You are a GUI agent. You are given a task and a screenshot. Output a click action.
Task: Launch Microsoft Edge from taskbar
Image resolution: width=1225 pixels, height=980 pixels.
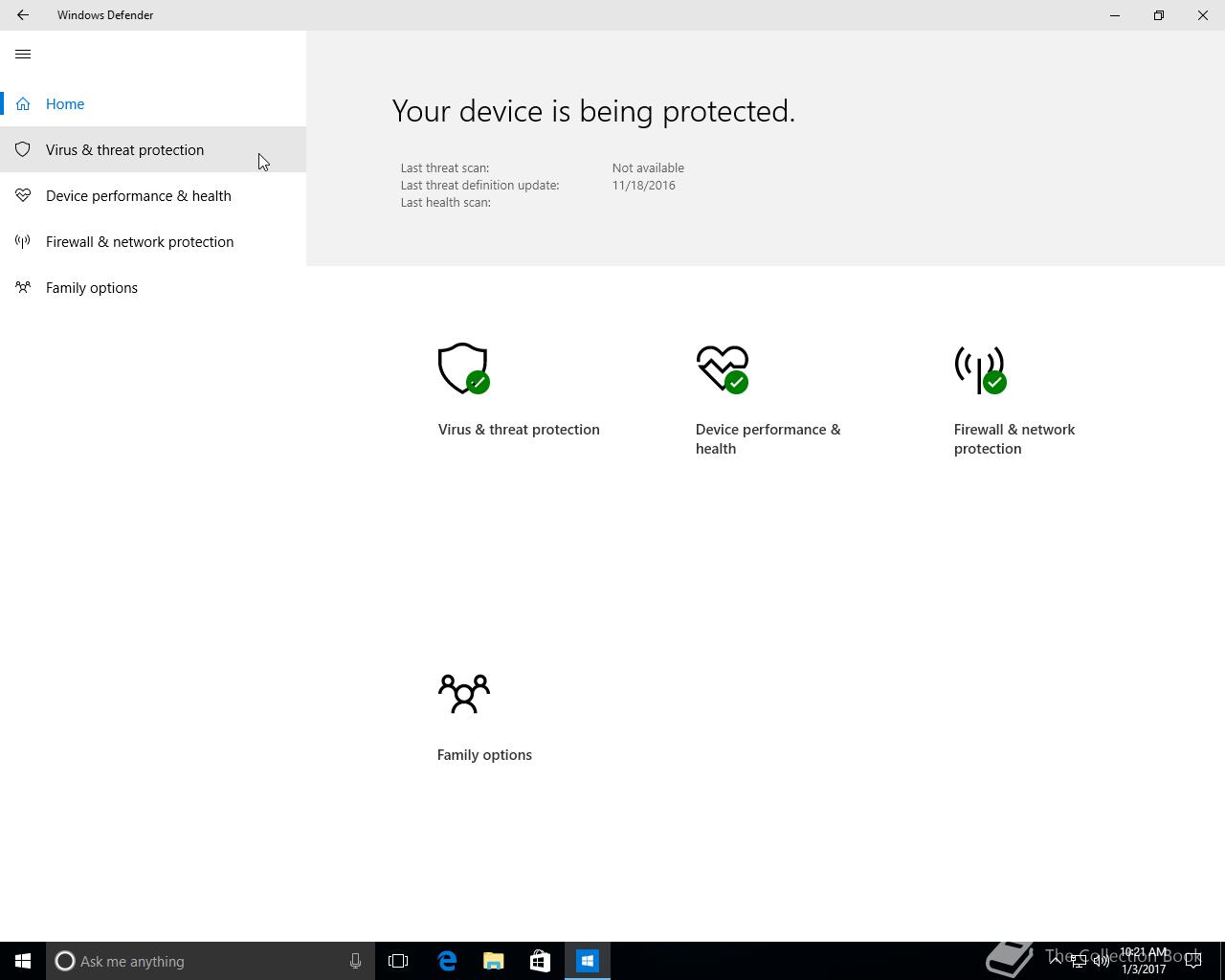point(447,961)
